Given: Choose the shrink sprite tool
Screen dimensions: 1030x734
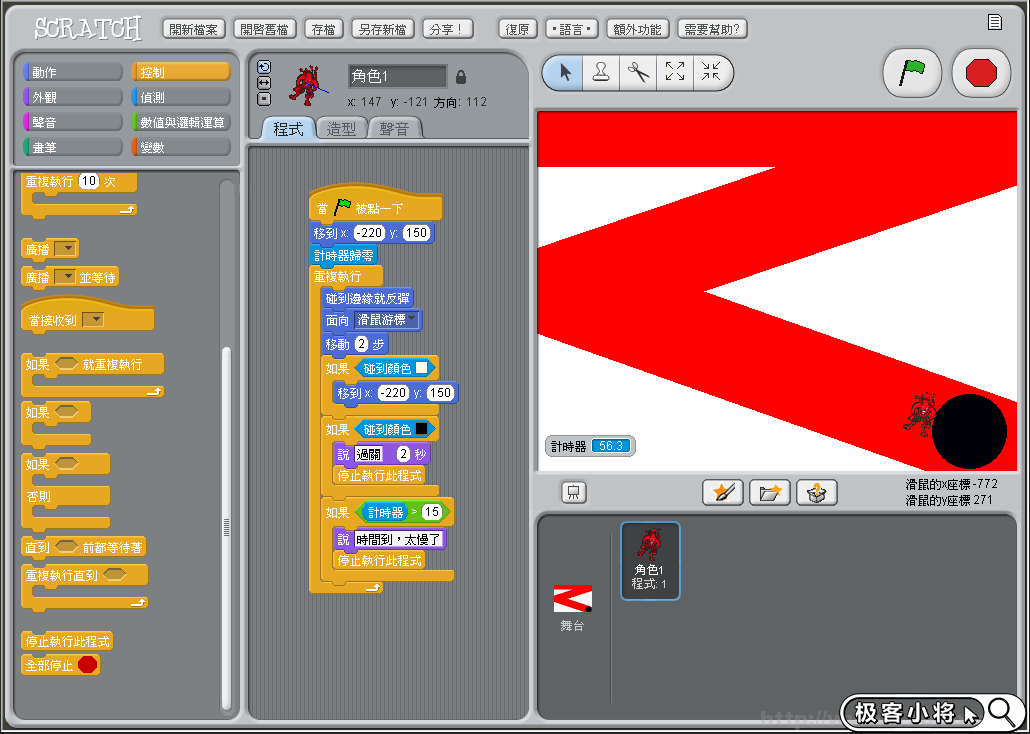Looking at the screenshot, I should pos(711,73).
